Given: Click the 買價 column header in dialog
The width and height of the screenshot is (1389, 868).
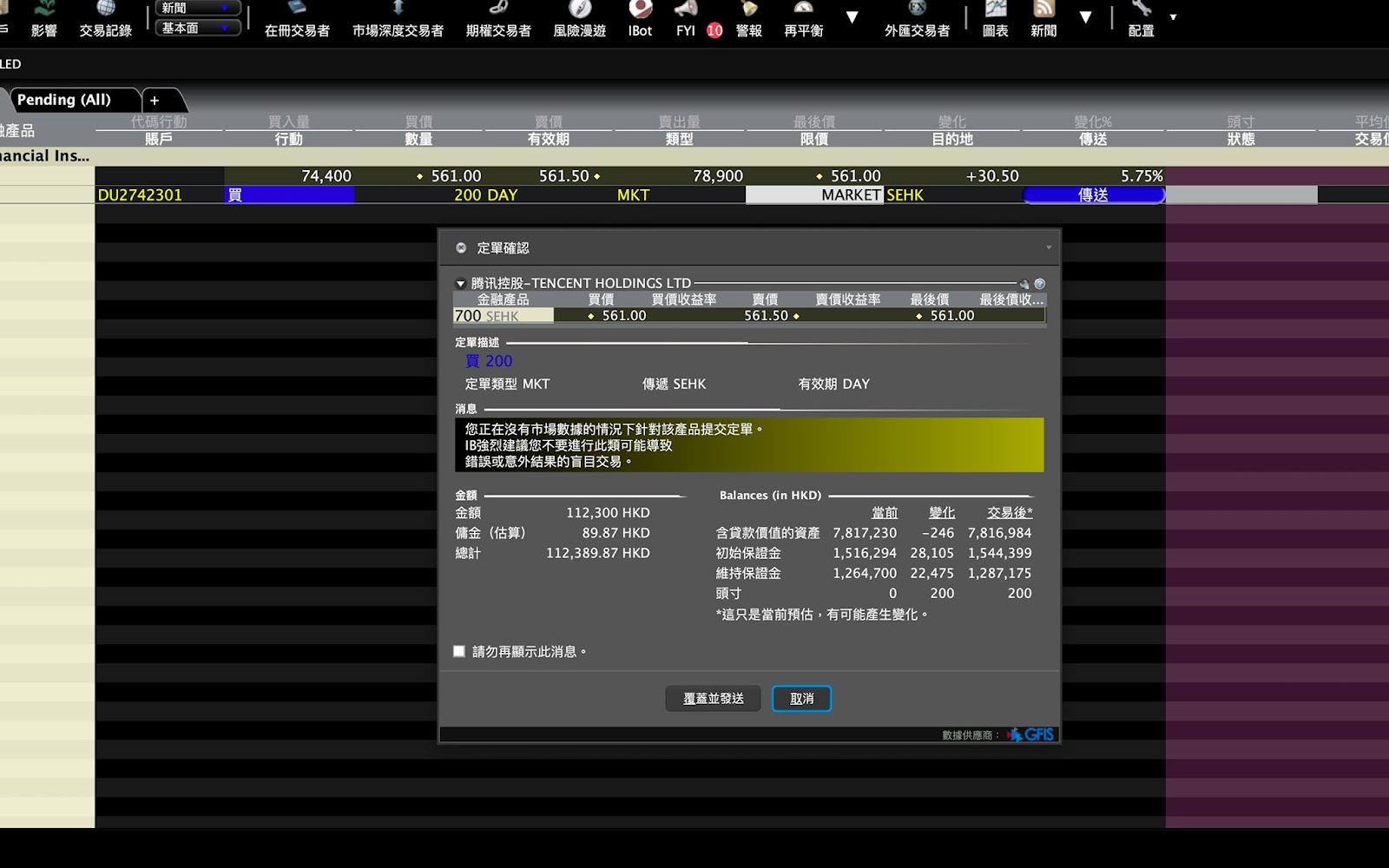Looking at the screenshot, I should tap(601, 299).
